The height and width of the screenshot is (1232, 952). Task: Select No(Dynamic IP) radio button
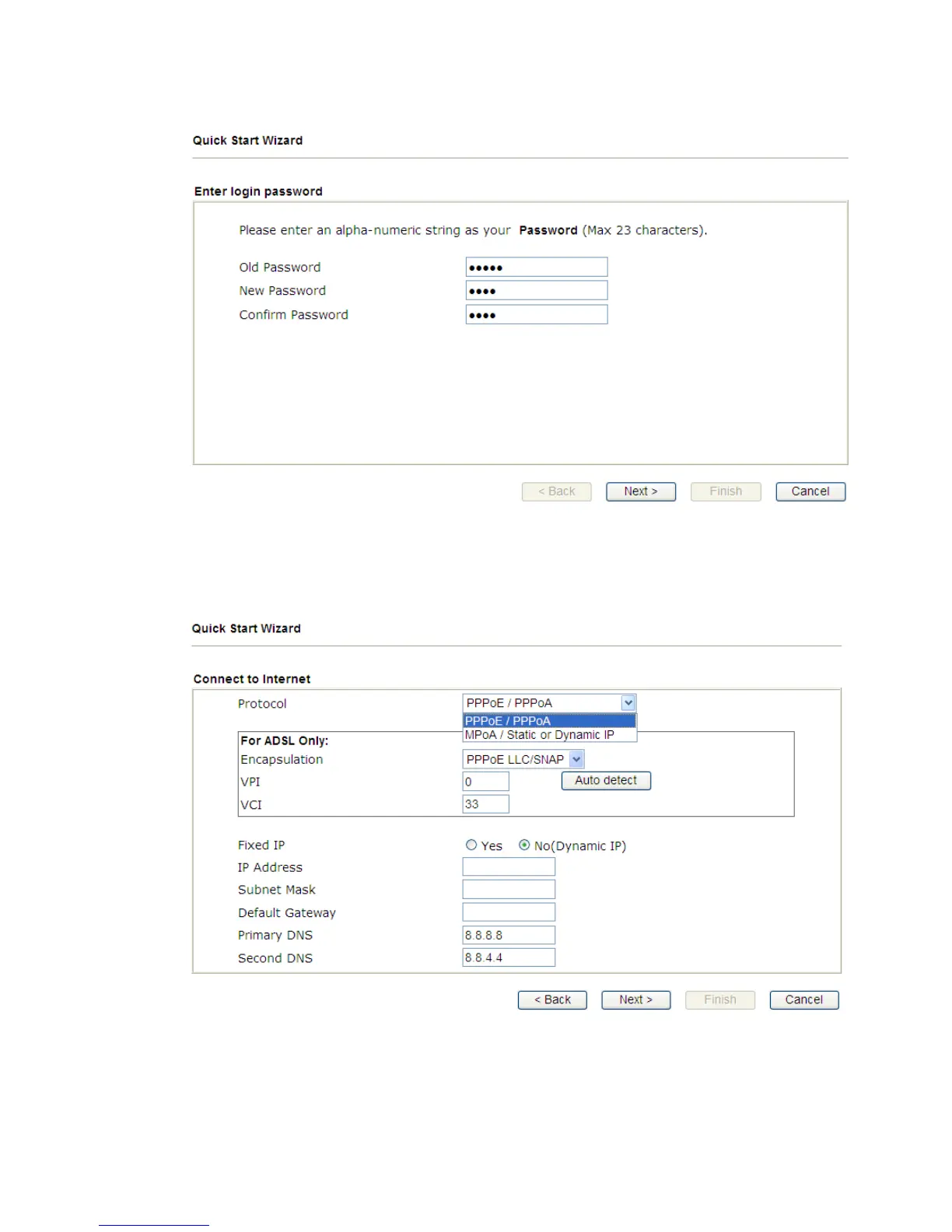524,845
